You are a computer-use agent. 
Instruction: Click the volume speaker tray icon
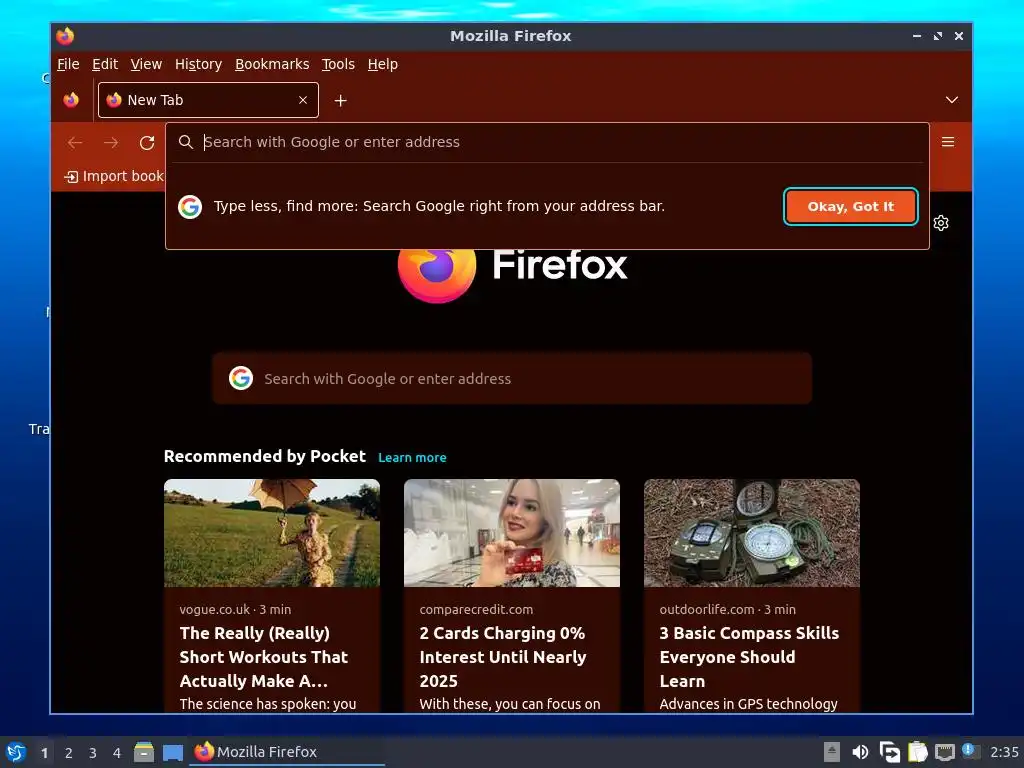[860, 752]
